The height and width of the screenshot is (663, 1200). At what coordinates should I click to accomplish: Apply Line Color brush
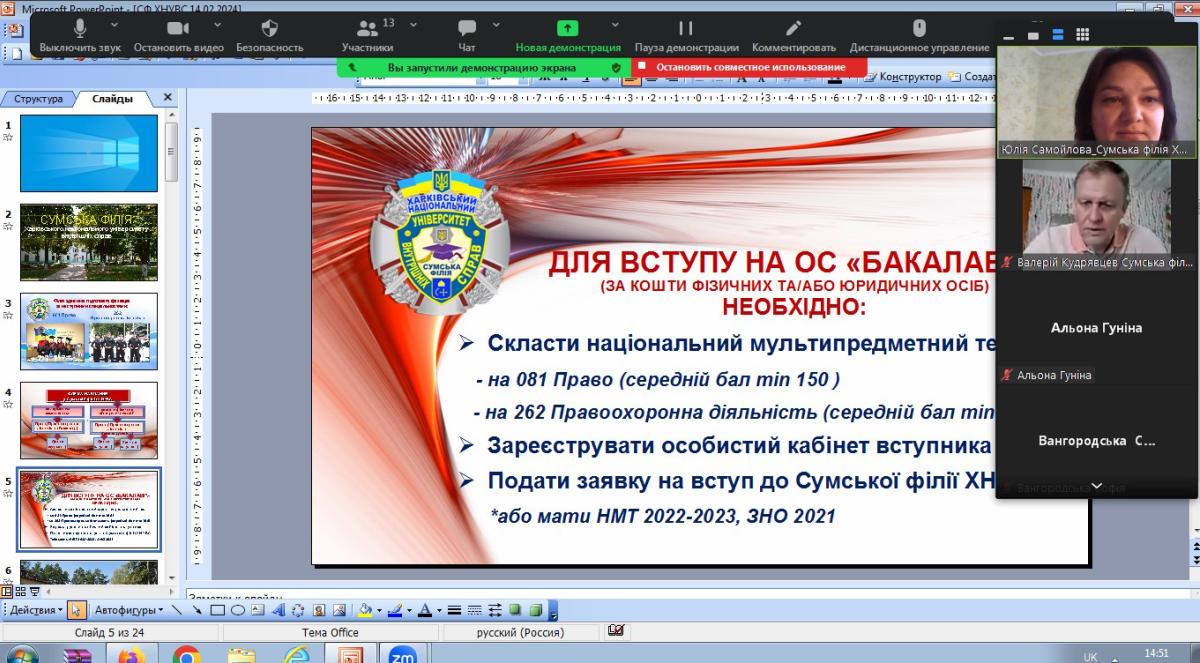(395, 610)
